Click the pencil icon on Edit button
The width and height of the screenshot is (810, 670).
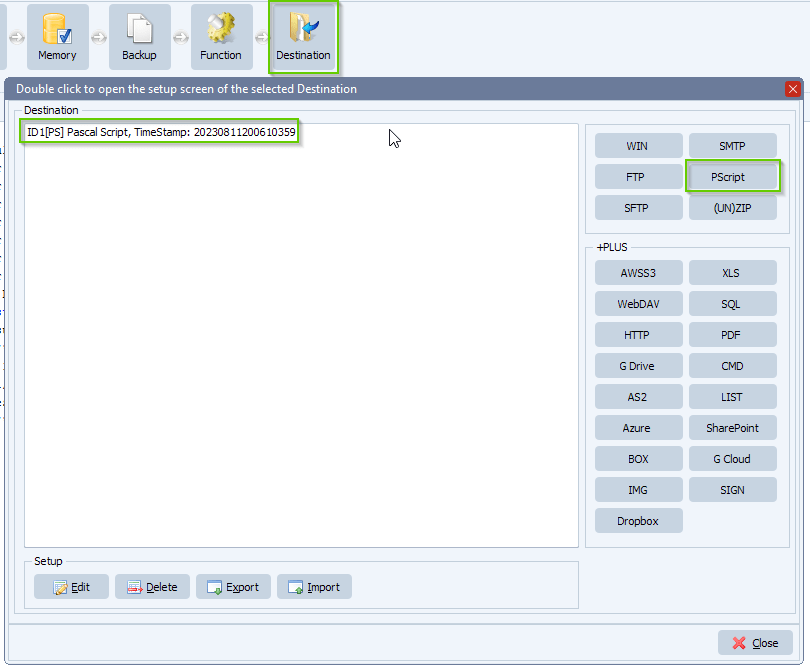point(60,587)
